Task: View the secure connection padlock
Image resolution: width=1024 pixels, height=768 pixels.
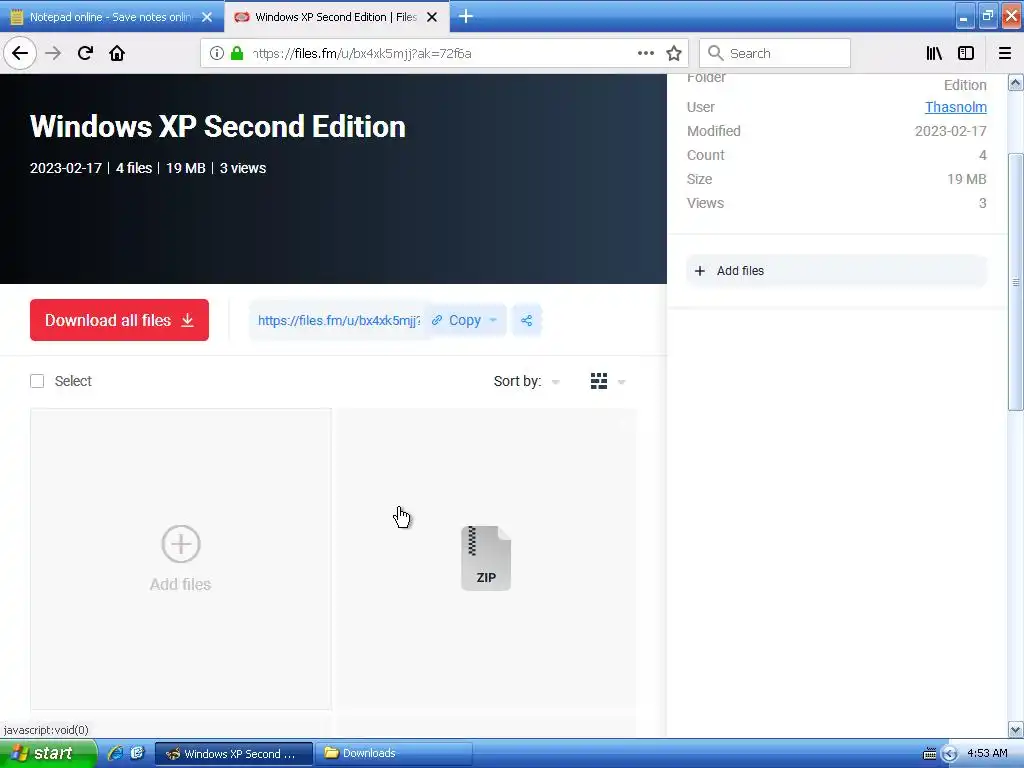Action: [x=237, y=53]
